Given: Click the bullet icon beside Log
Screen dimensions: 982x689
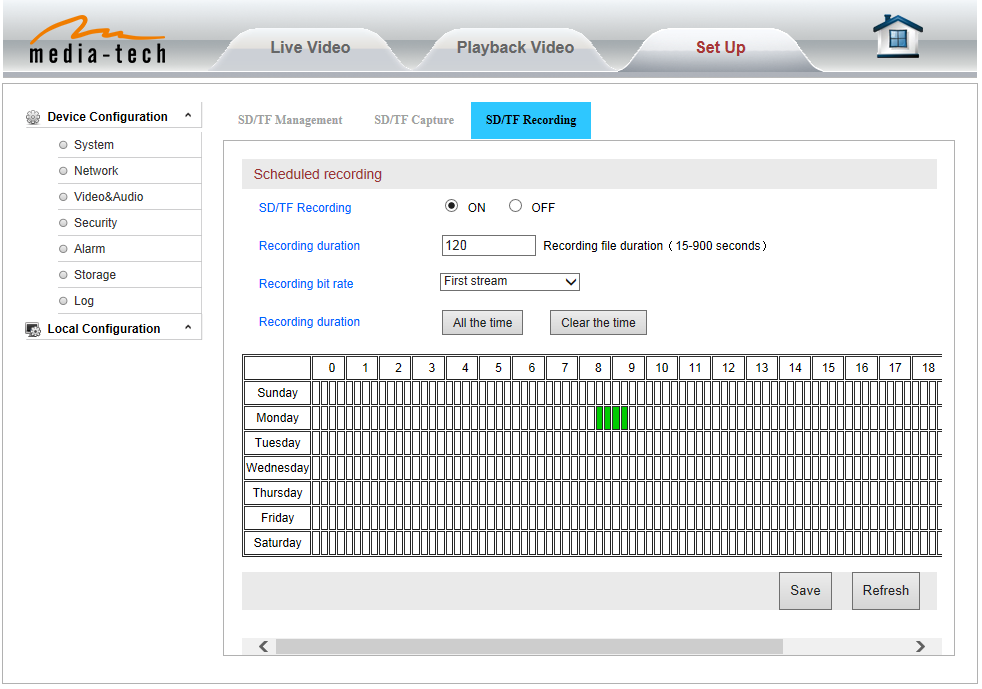Looking at the screenshot, I should 63,301.
